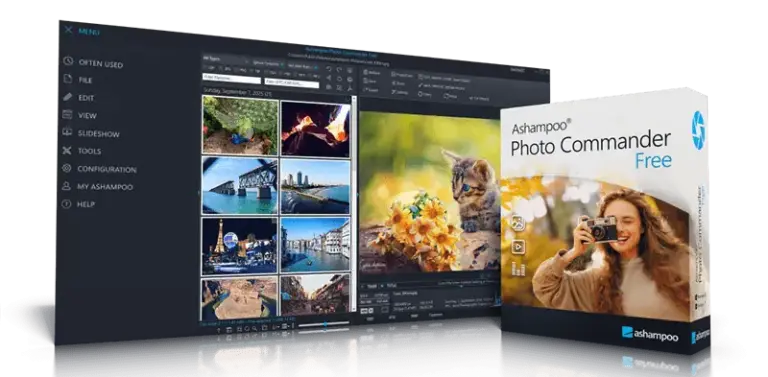Select the street market thumbnail
The image size is (768, 377).
[315, 295]
